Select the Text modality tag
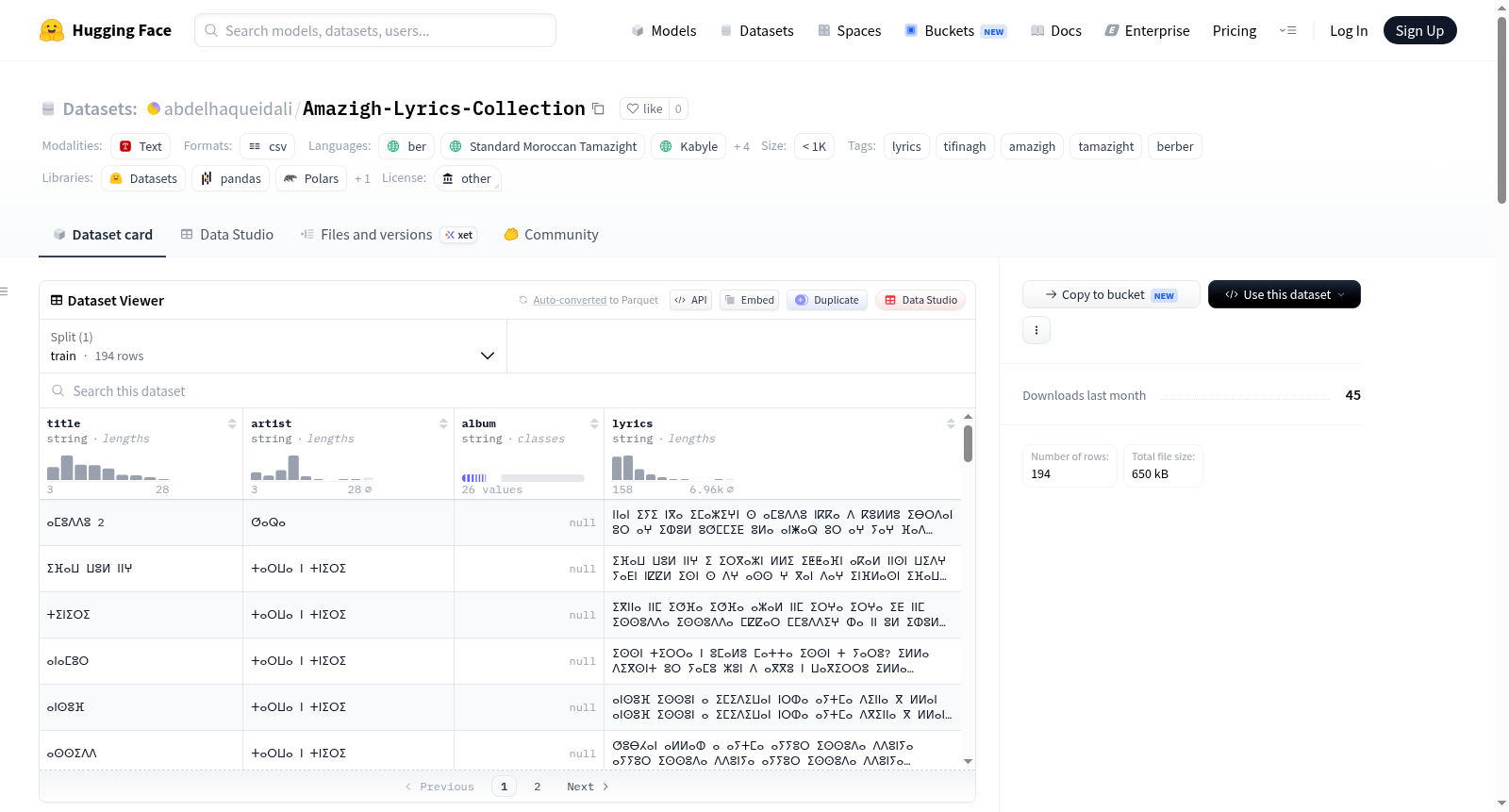Viewport: 1509px width, 812px height. 141,146
